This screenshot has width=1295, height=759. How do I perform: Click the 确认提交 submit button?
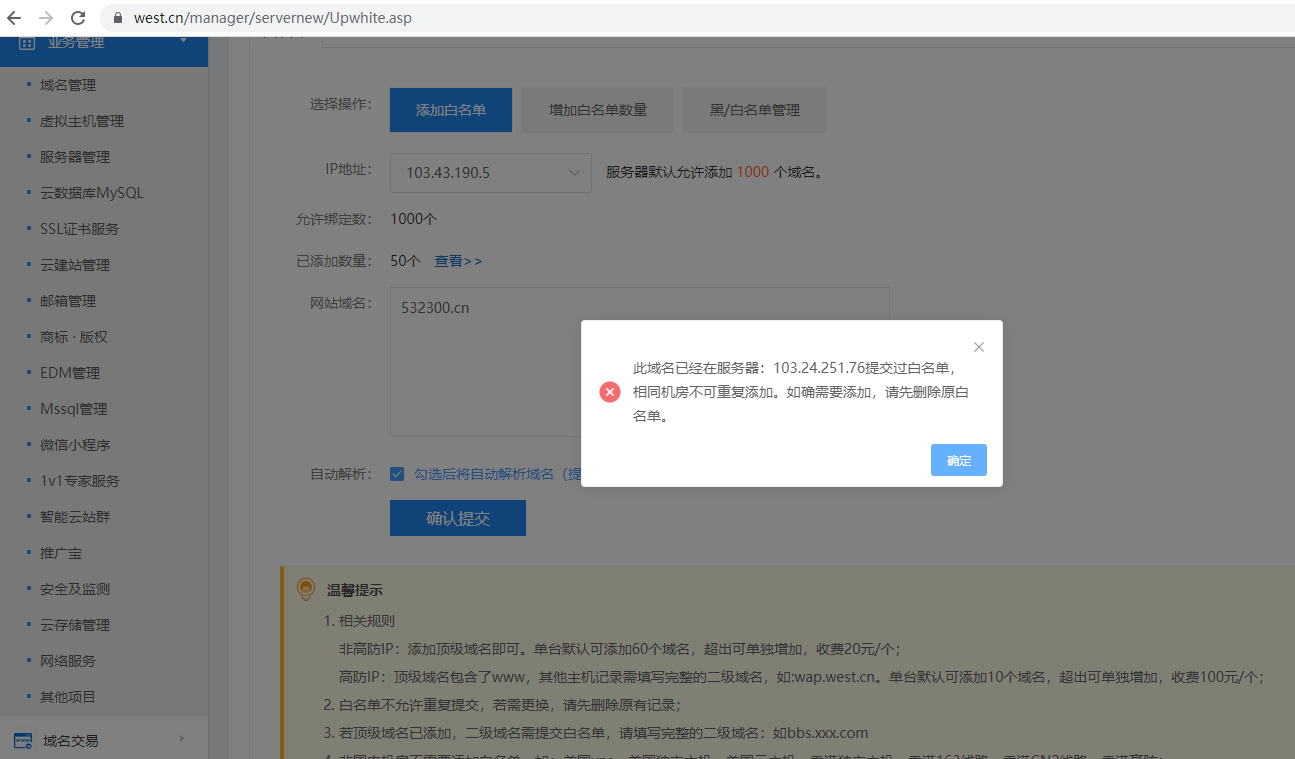point(457,518)
